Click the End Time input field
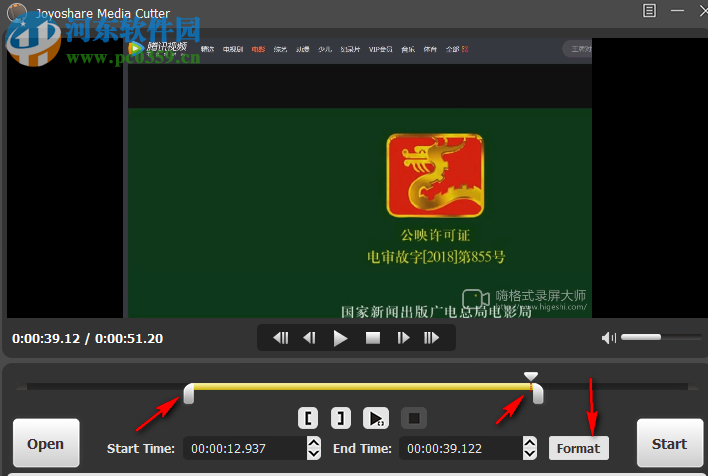This screenshot has width=708, height=476. [461, 448]
